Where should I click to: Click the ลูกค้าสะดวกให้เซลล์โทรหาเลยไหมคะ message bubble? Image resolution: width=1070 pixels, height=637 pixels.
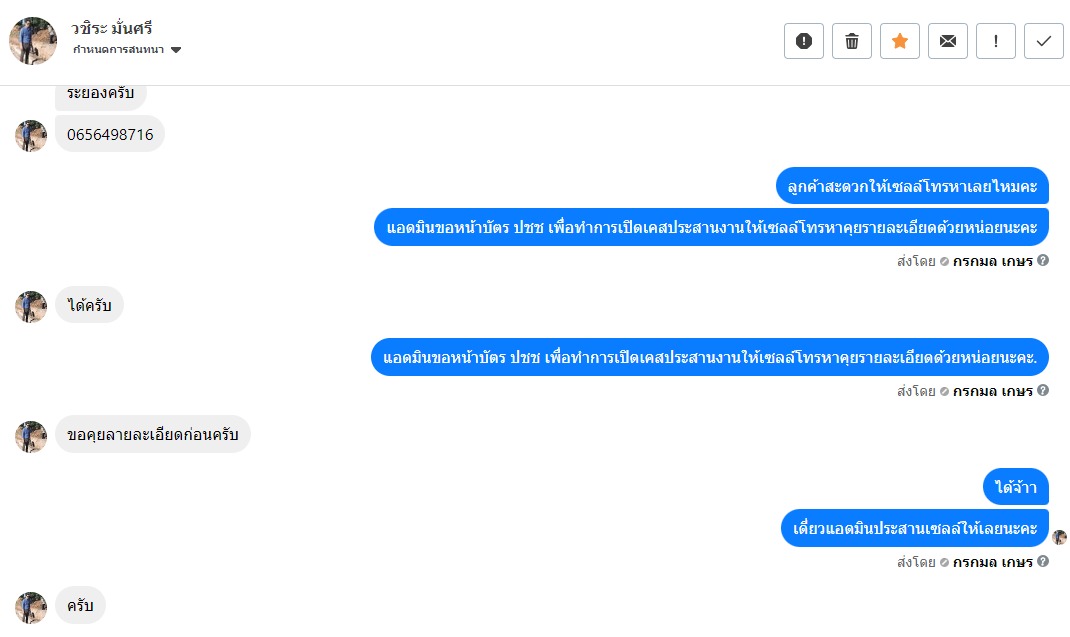click(x=911, y=186)
